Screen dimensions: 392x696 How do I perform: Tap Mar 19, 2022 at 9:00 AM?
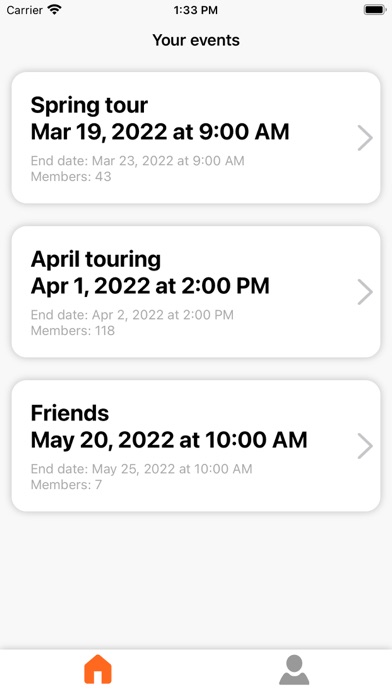pyautogui.click(x=160, y=132)
